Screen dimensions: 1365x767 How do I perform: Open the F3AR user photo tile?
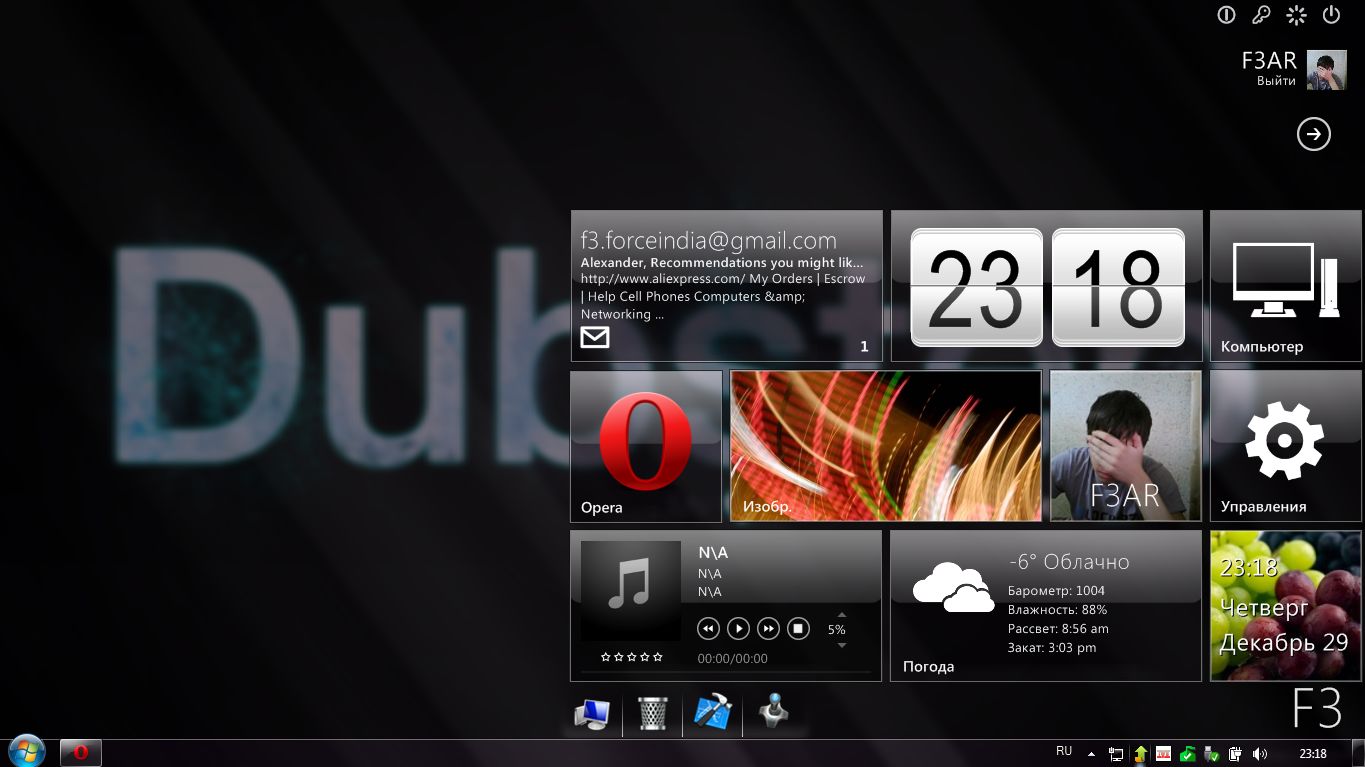point(1126,447)
